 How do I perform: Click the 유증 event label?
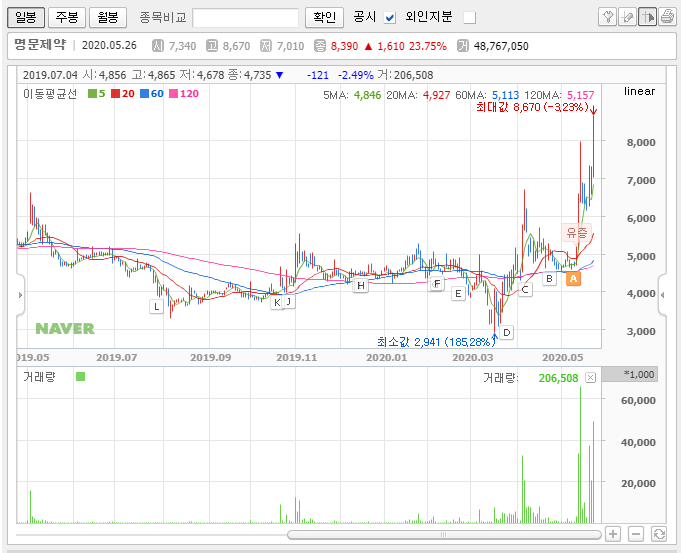pyautogui.click(x=577, y=232)
